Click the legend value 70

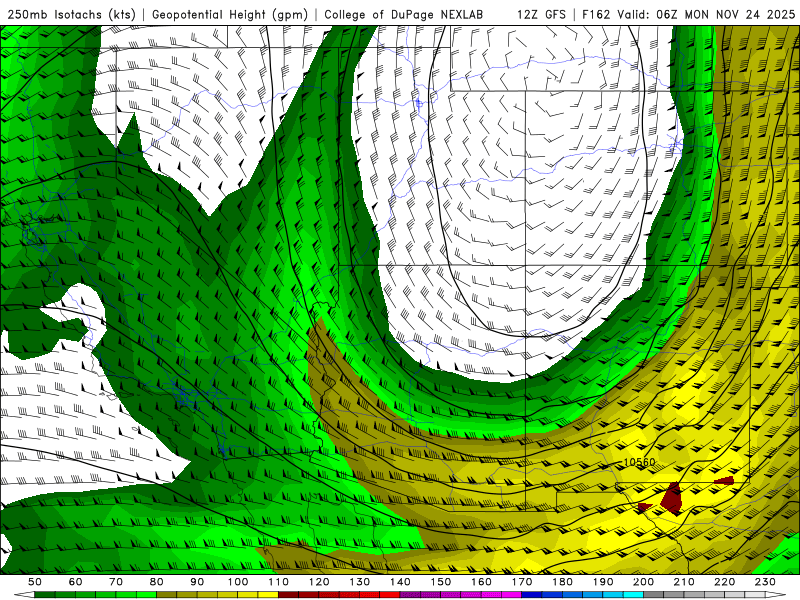point(116,582)
